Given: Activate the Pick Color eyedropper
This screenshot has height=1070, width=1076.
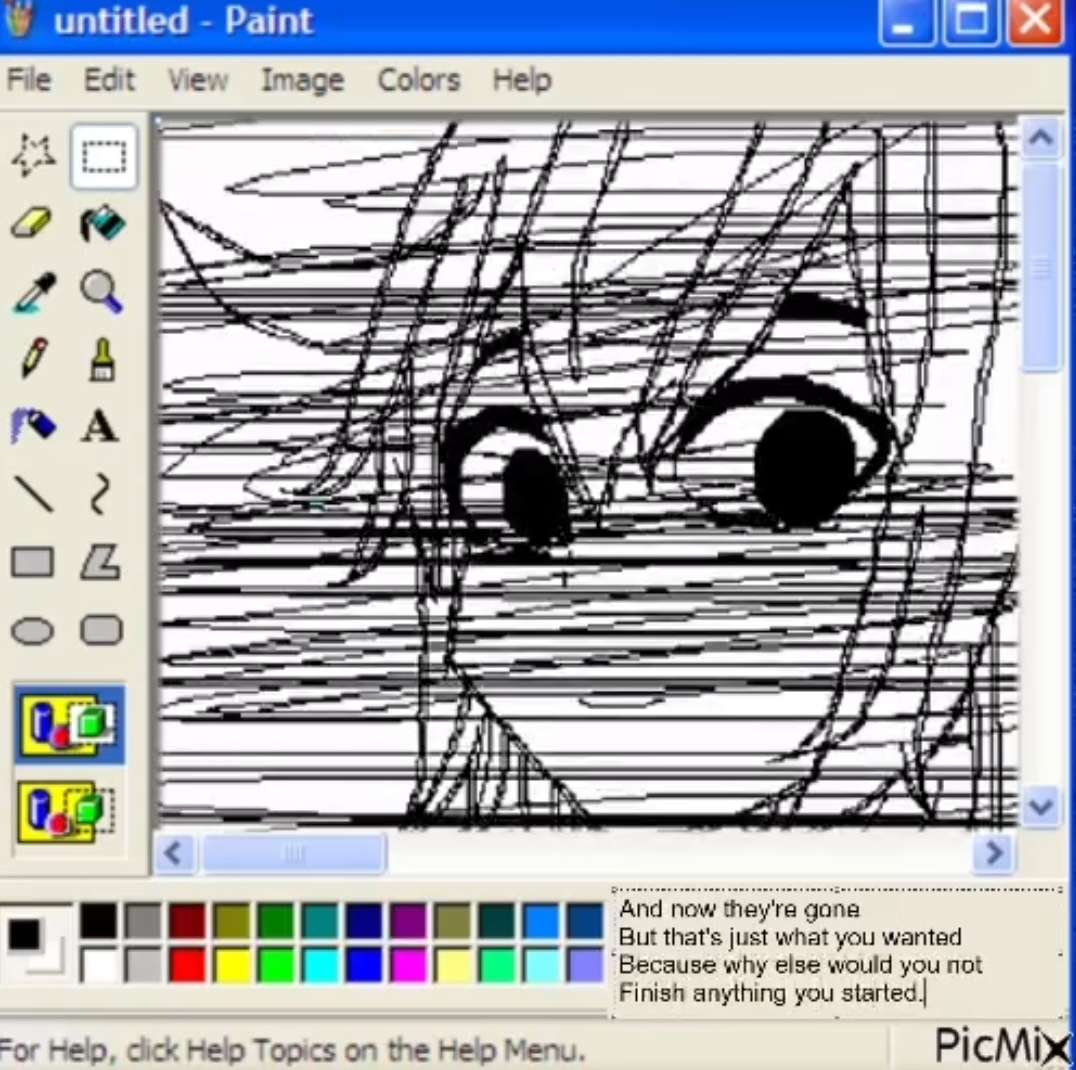Looking at the screenshot, I should coord(33,292).
